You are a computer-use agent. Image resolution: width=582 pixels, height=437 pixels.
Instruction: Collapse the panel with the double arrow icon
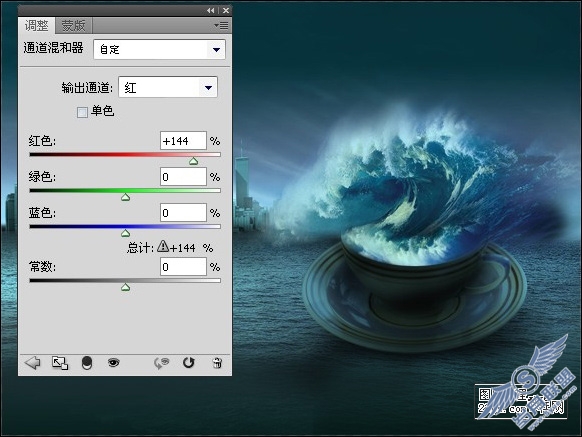(x=210, y=10)
